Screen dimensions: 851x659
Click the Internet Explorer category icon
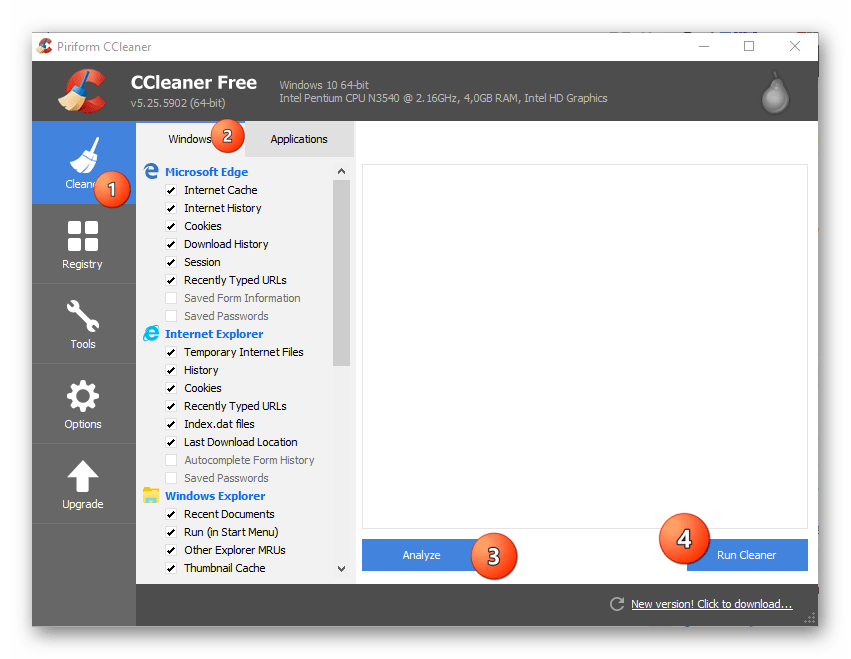coord(152,334)
